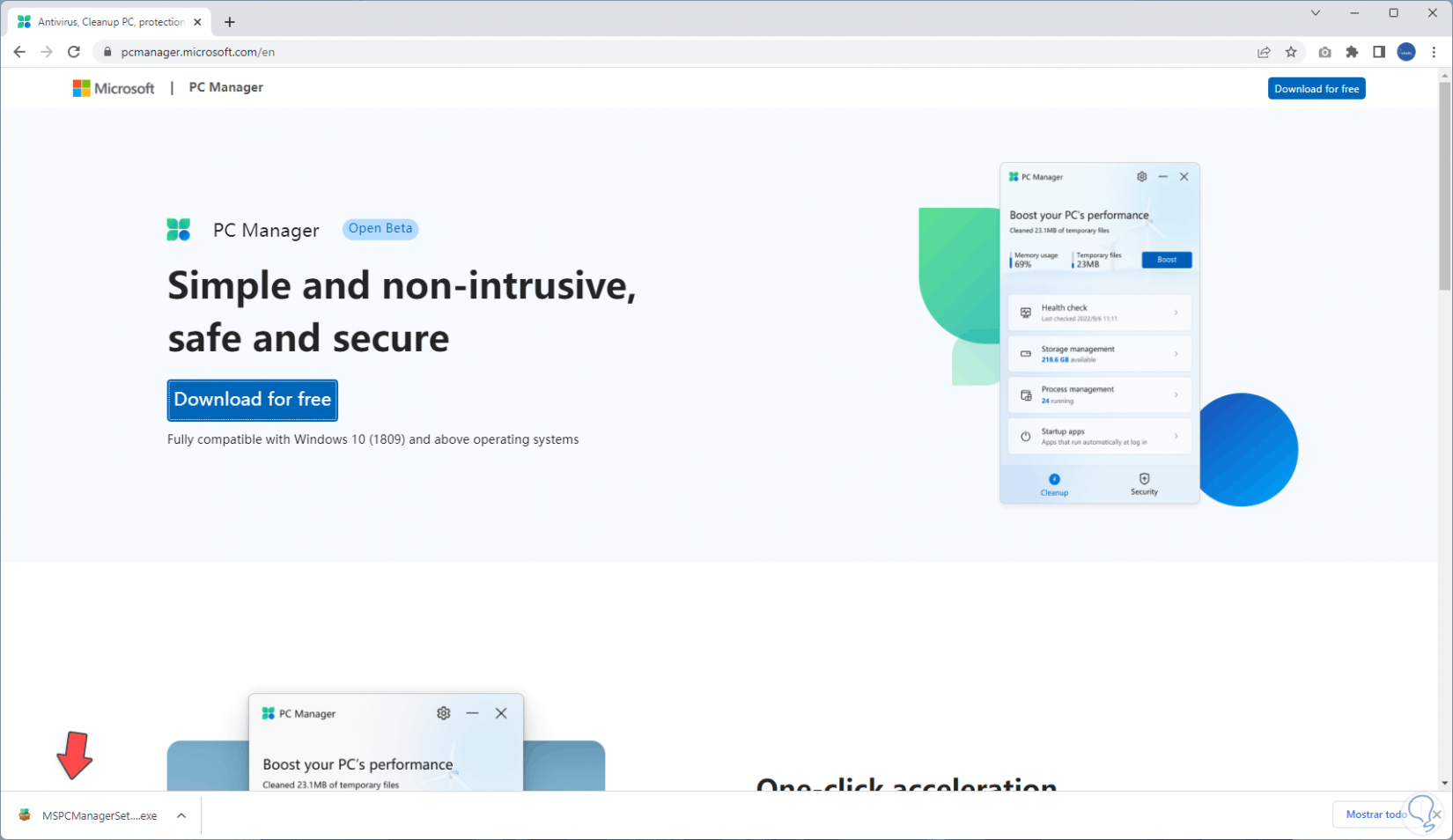Expand the chevron next to Storage management

click(1177, 353)
